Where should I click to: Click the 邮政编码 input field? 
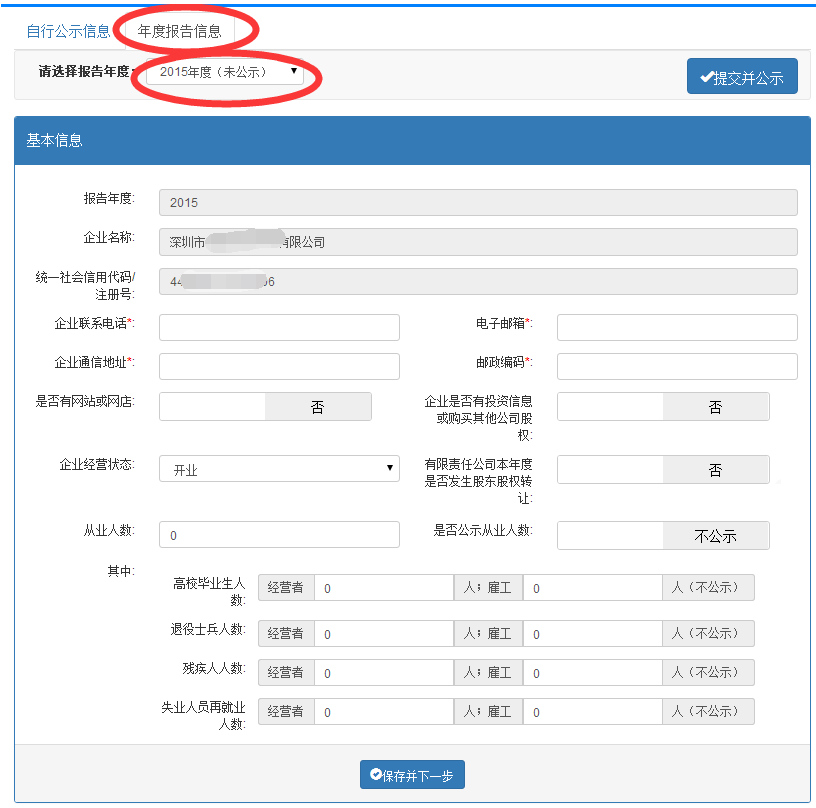[676, 366]
